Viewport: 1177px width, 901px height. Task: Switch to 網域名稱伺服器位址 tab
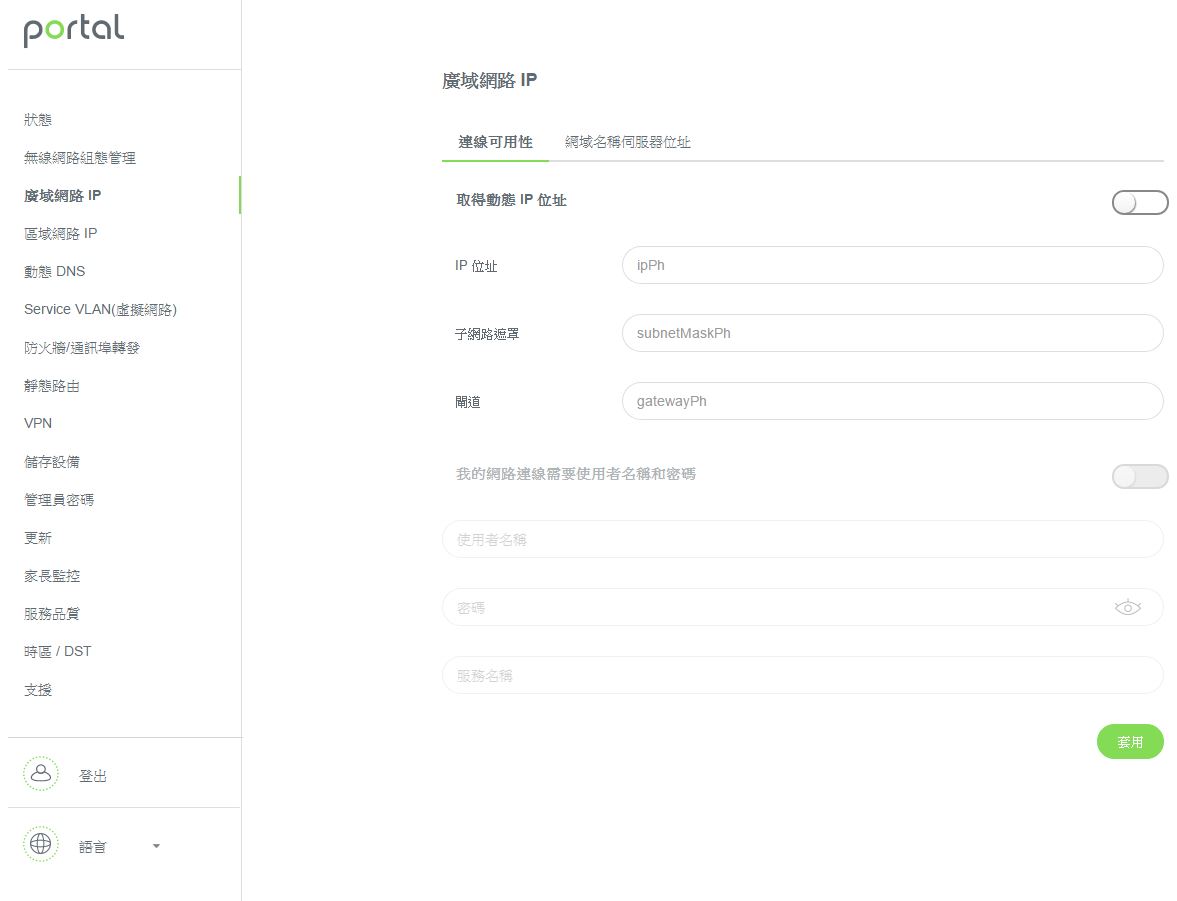[x=628, y=142]
